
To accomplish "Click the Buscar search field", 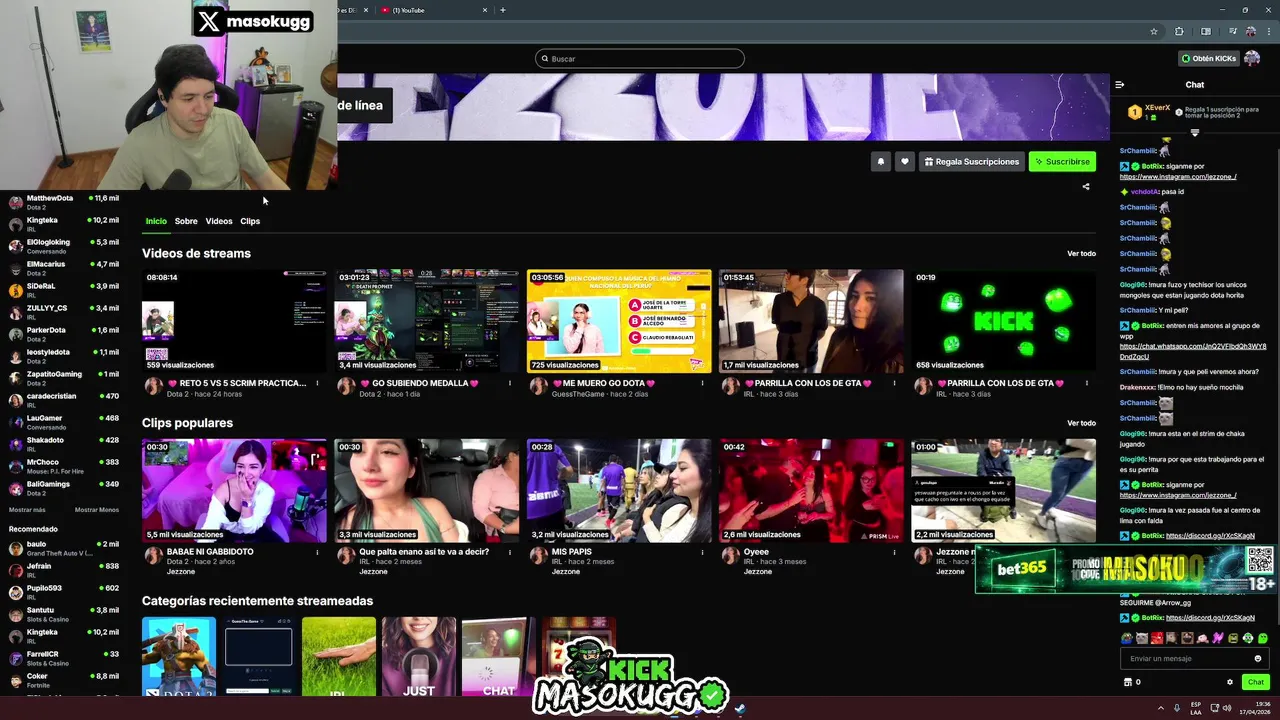I will 640,58.
